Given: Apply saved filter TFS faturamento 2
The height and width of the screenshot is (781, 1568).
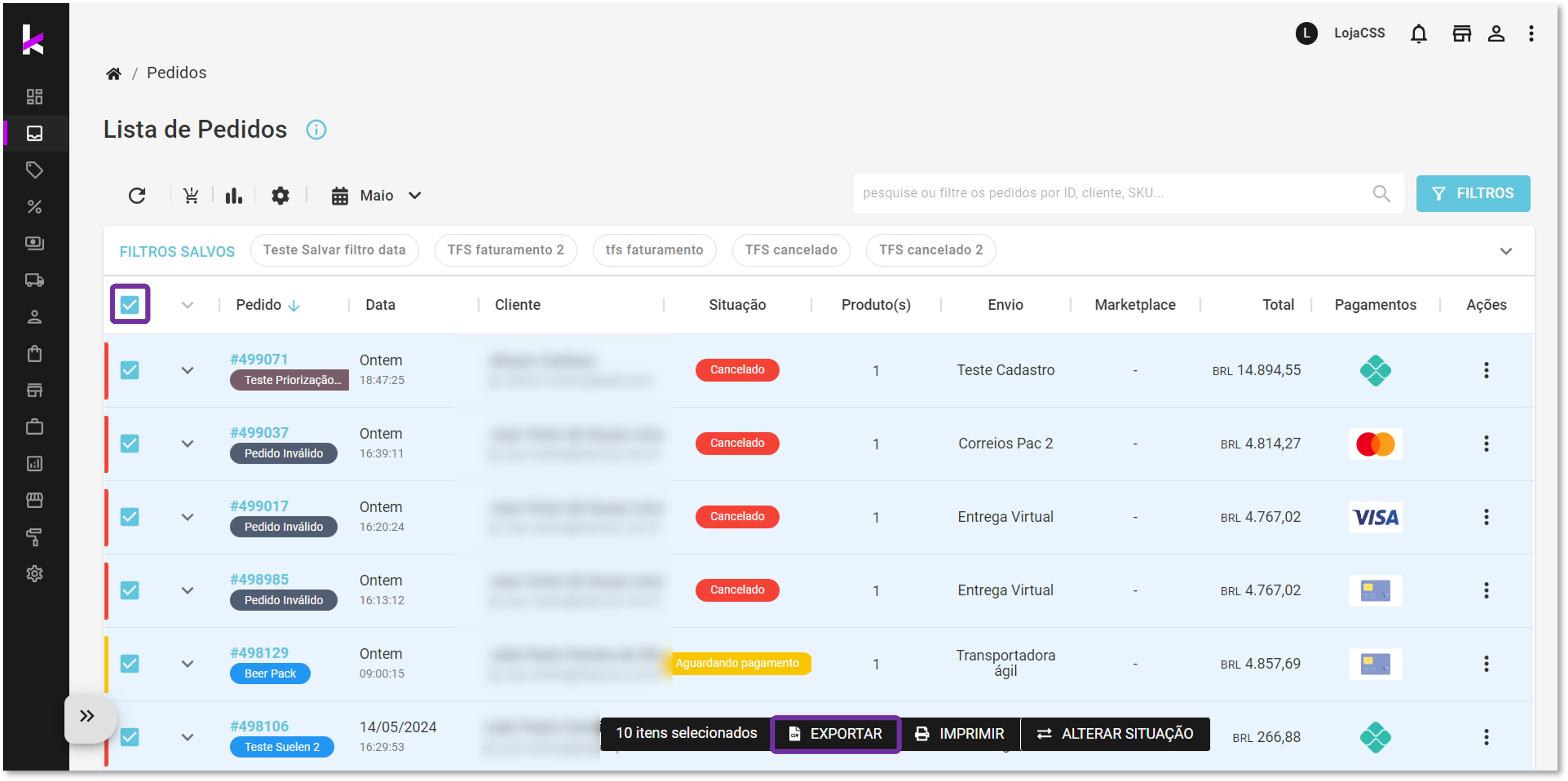Looking at the screenshot, I should [x=505, y=250].
